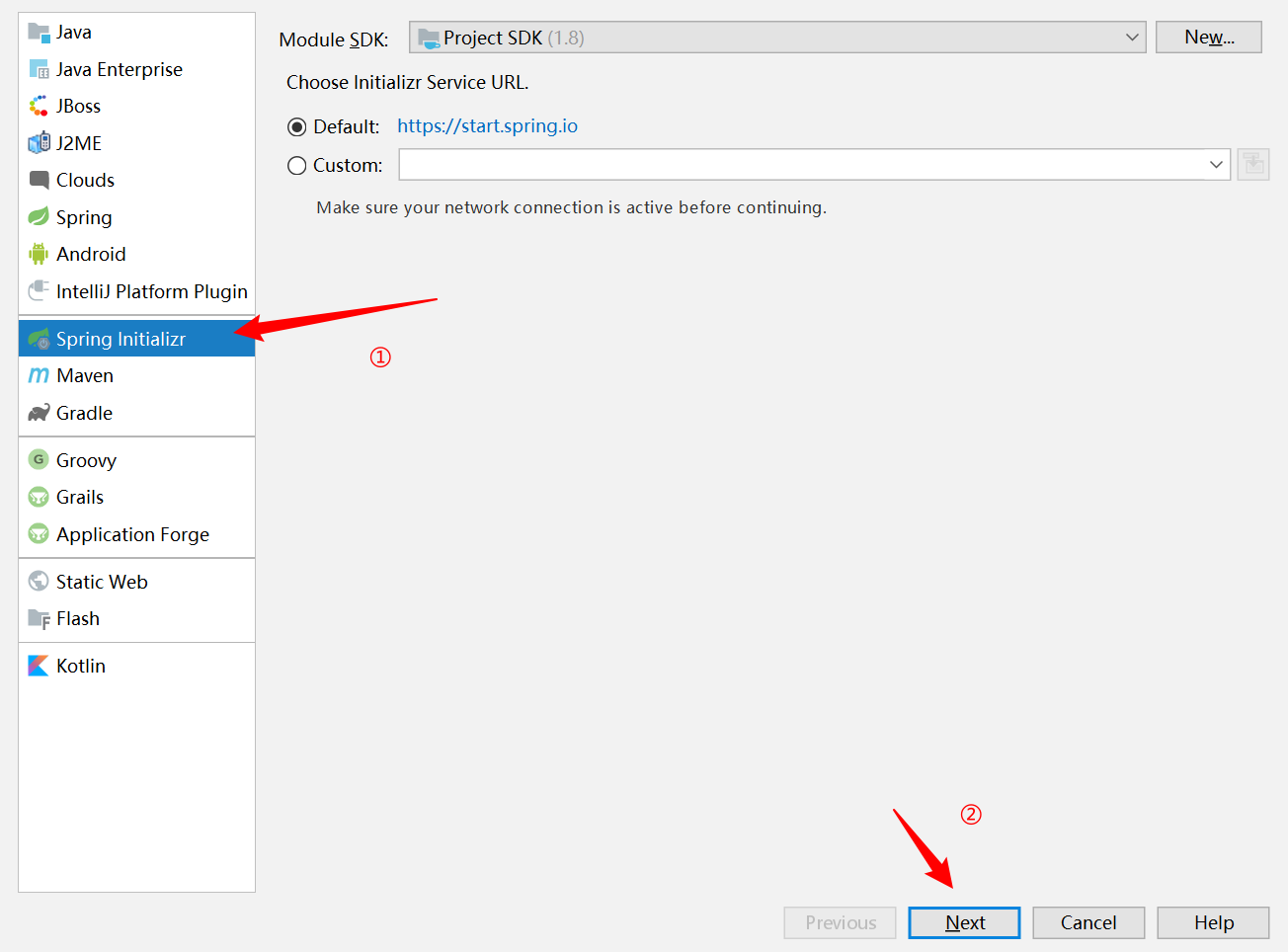This screenshot has height=952, width=1288.
Task: Open the Module SDK dropdown
Action: point(777,38)
